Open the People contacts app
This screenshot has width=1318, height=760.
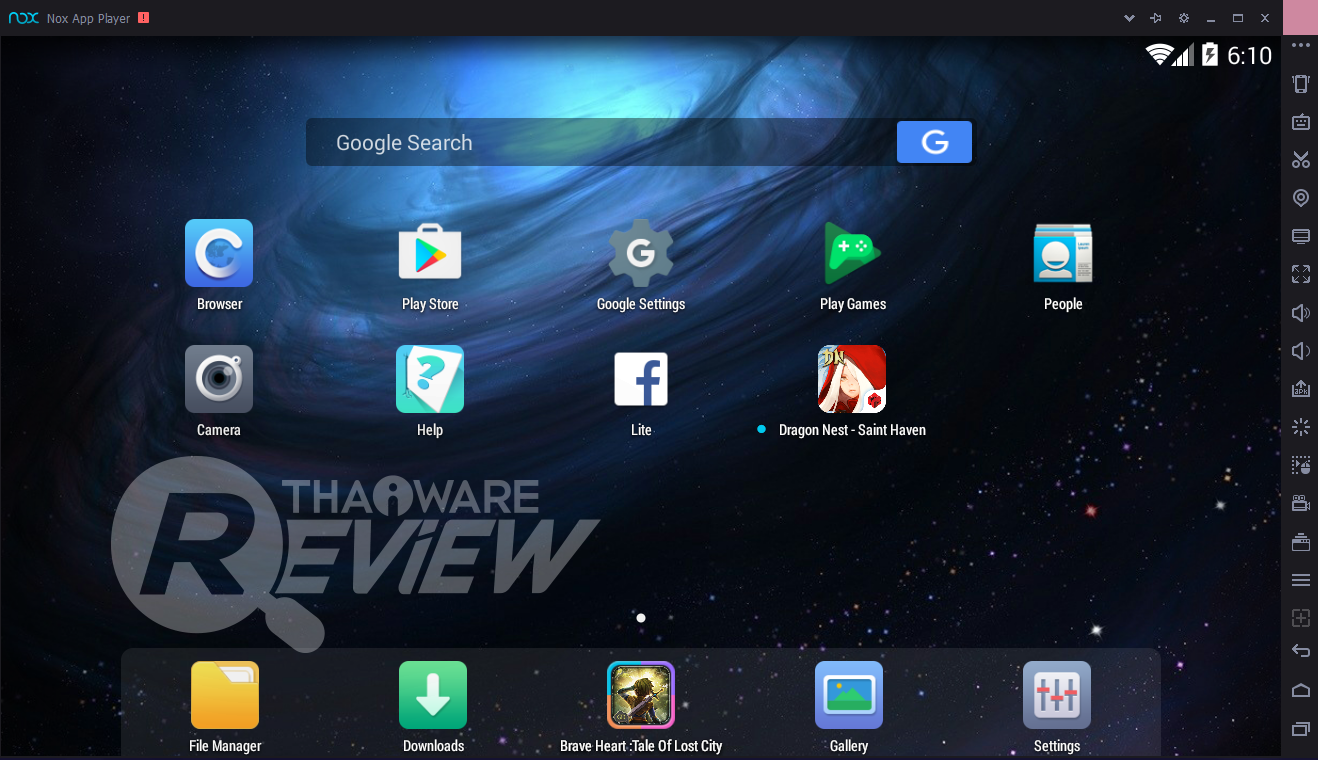[1063, 253]
